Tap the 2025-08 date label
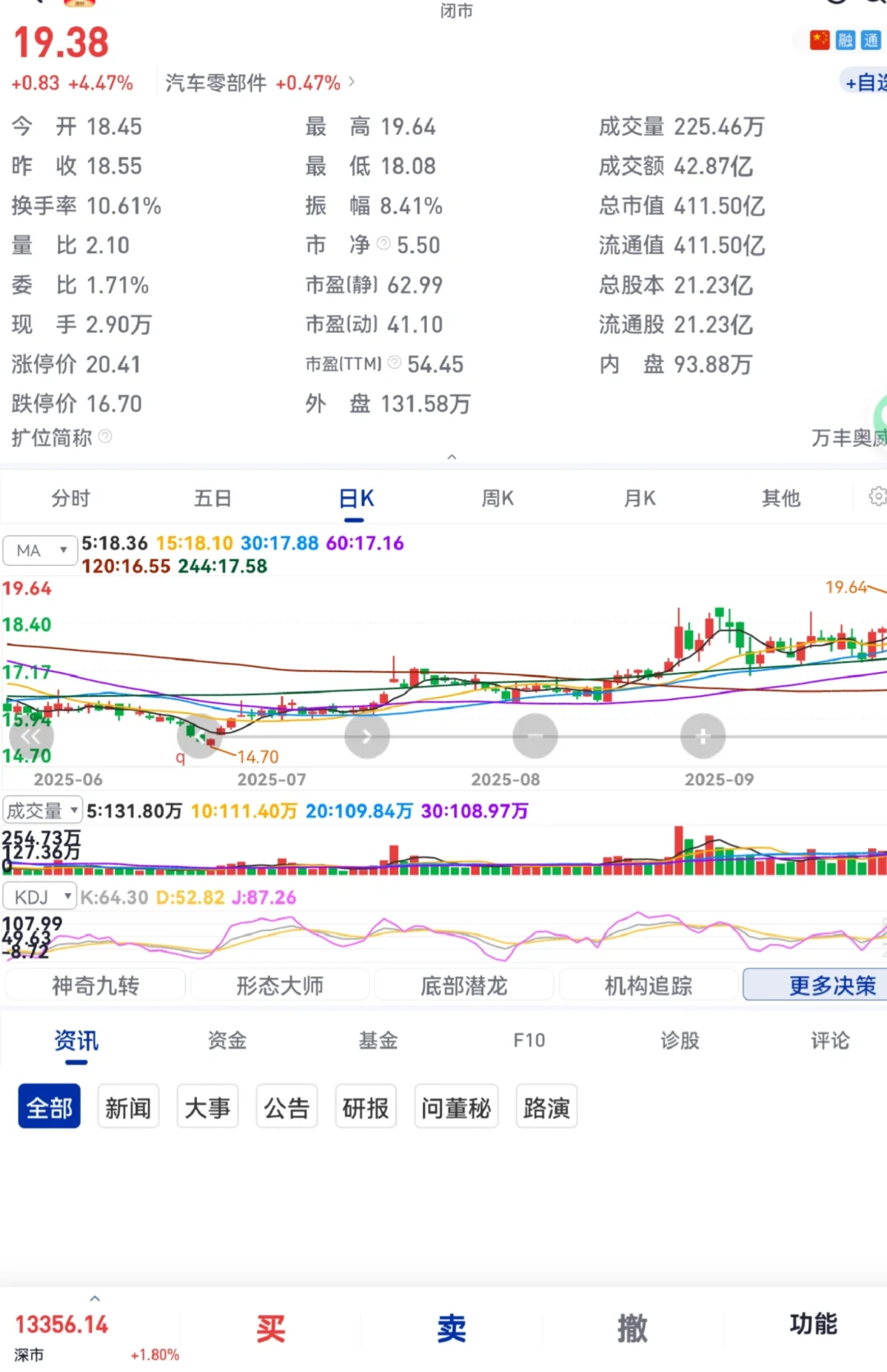 (x=505, y=779)
